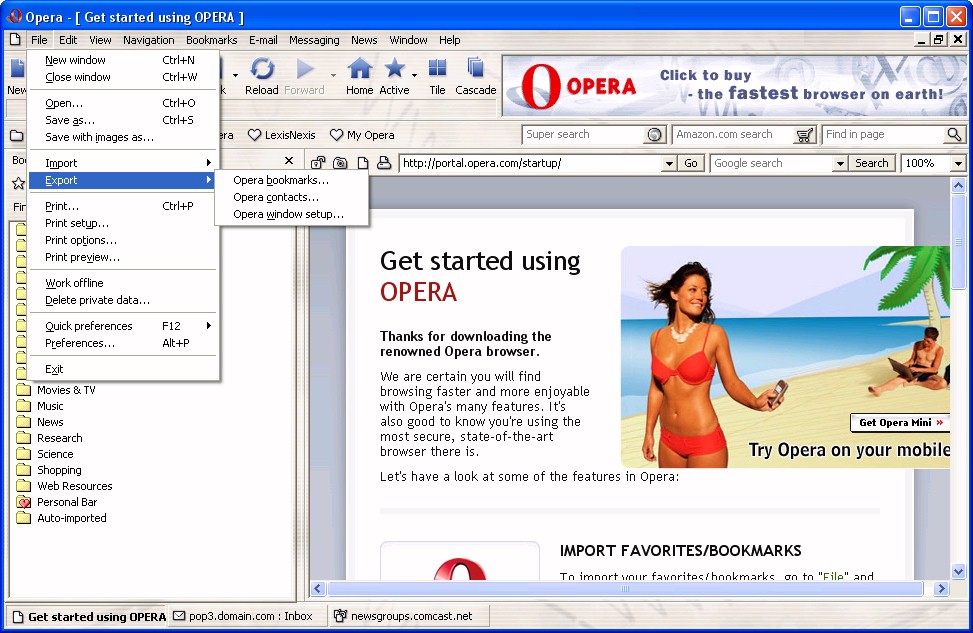Image resolution: width=973 pixels, height=633 pixels.
Task: Click in the Super search field
Action: click(585, 135)
